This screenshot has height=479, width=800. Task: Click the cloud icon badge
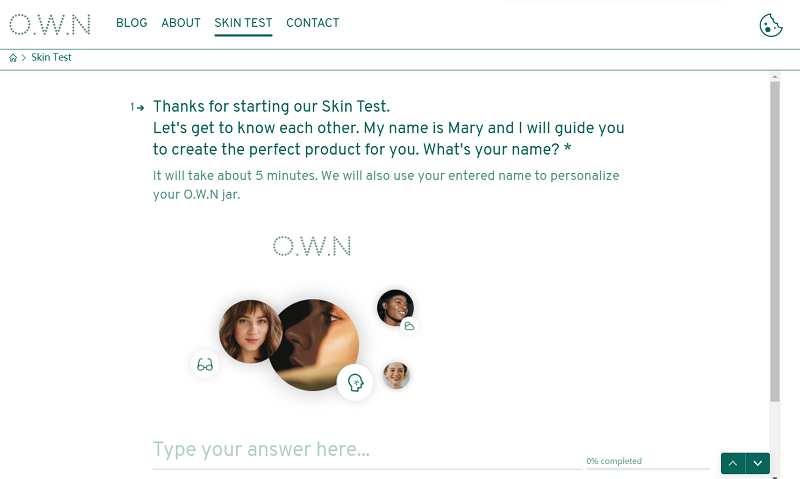pos(409,326)
